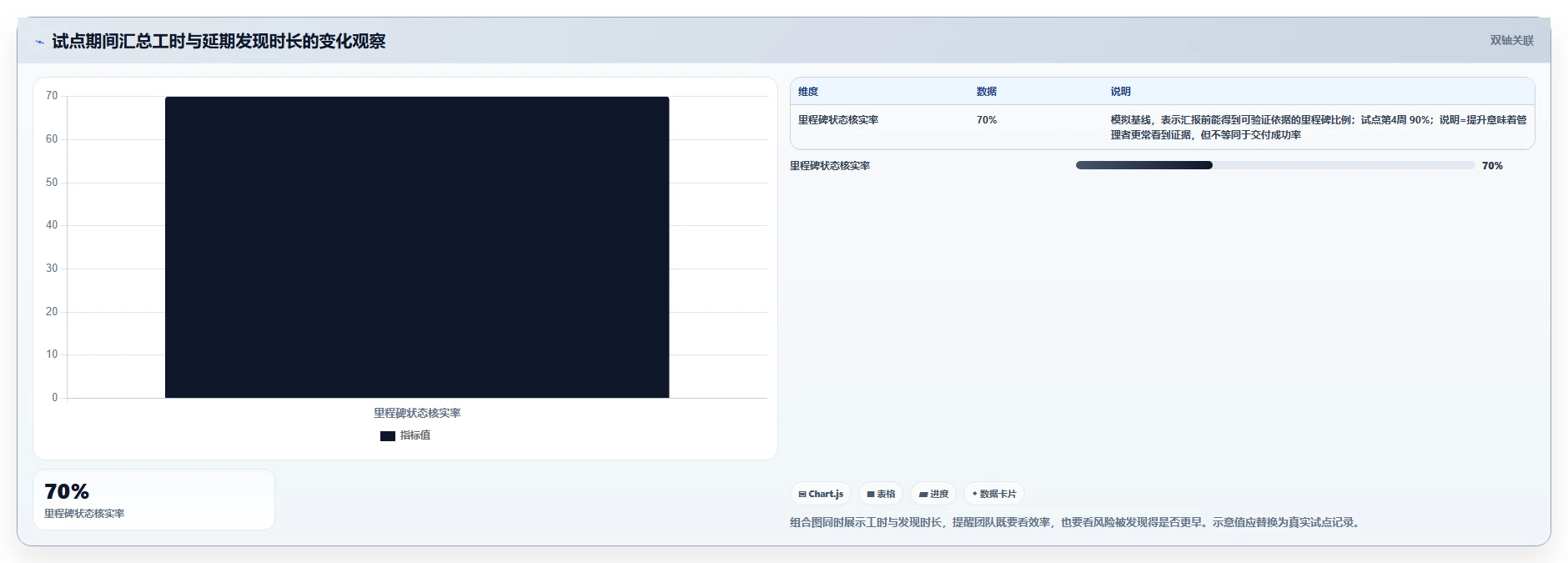1568x563 pixels.
Task: Click the y-axis tick label 40
Action: [52, 225]
